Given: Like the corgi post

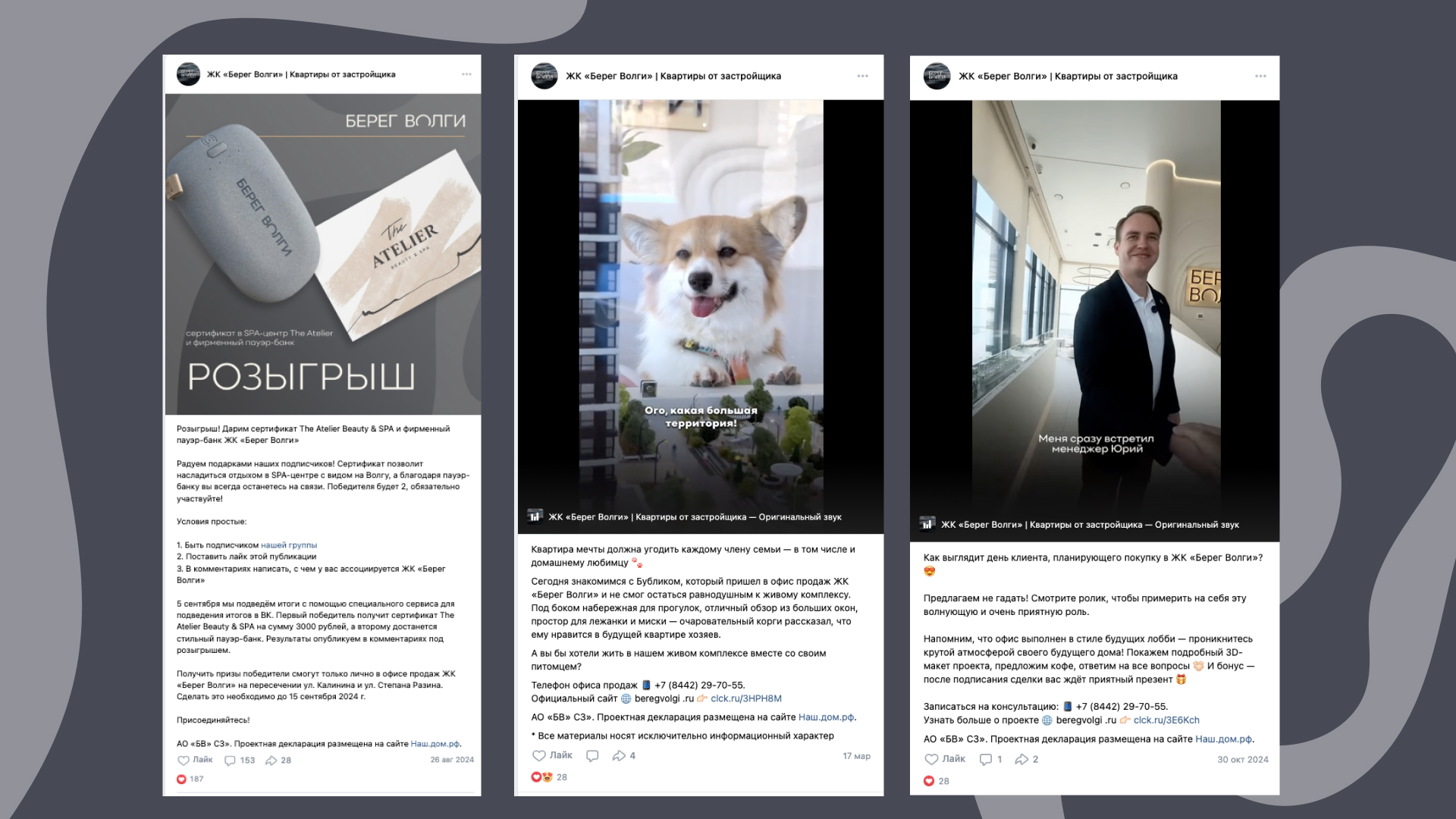Looking at the screenshot, I should 552,755.
